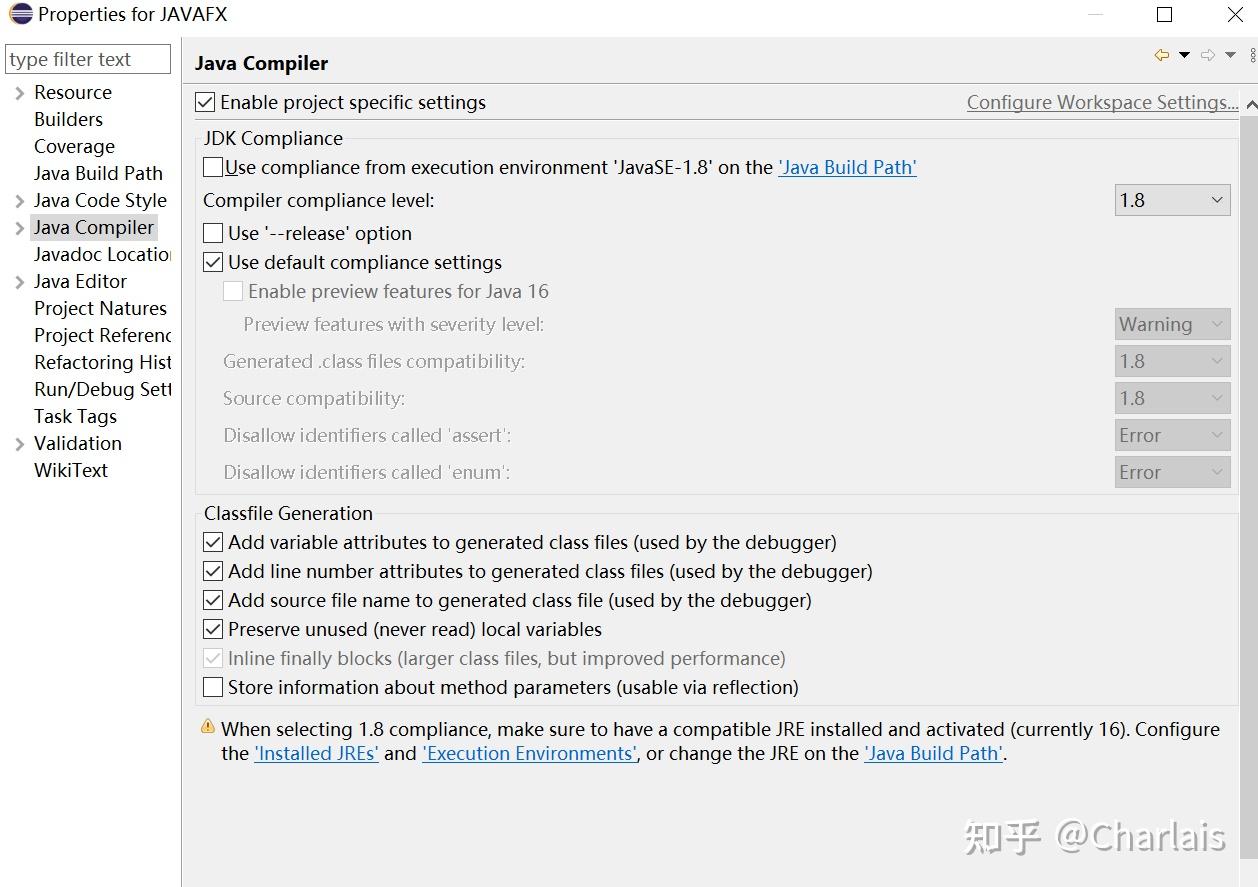Click the yellow back navigation arrow
1258x887 pixels.
click(x=1161, y=56)
